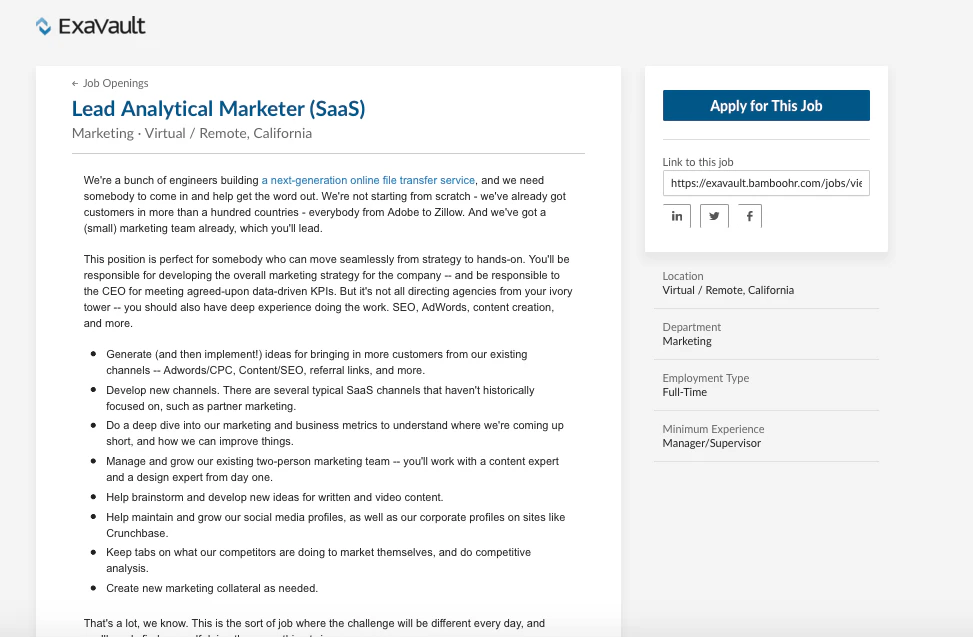
Task: Click bullet starting 'Generate (and then implement!)'
Action: click(x=316, y=362)
